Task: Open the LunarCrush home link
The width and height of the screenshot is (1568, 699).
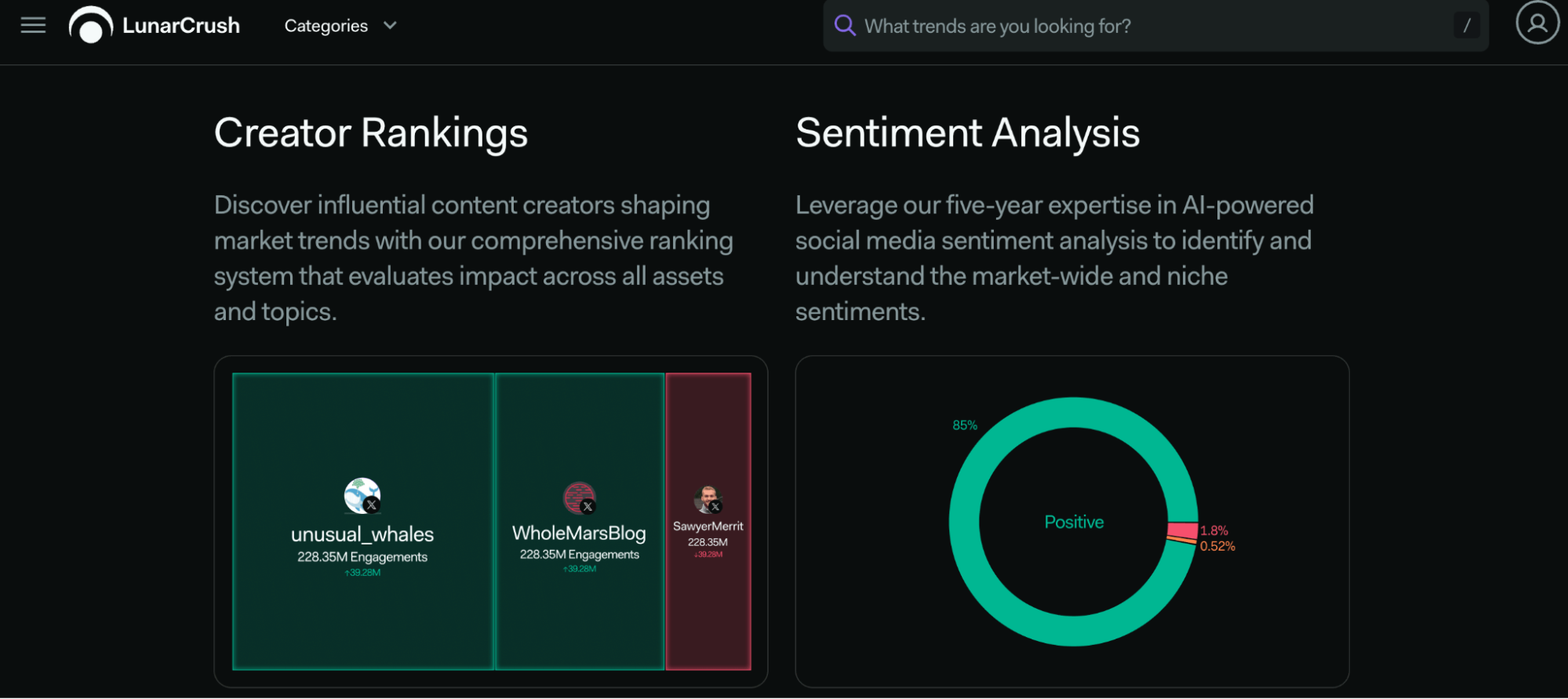Action: (x=155, y=25)
